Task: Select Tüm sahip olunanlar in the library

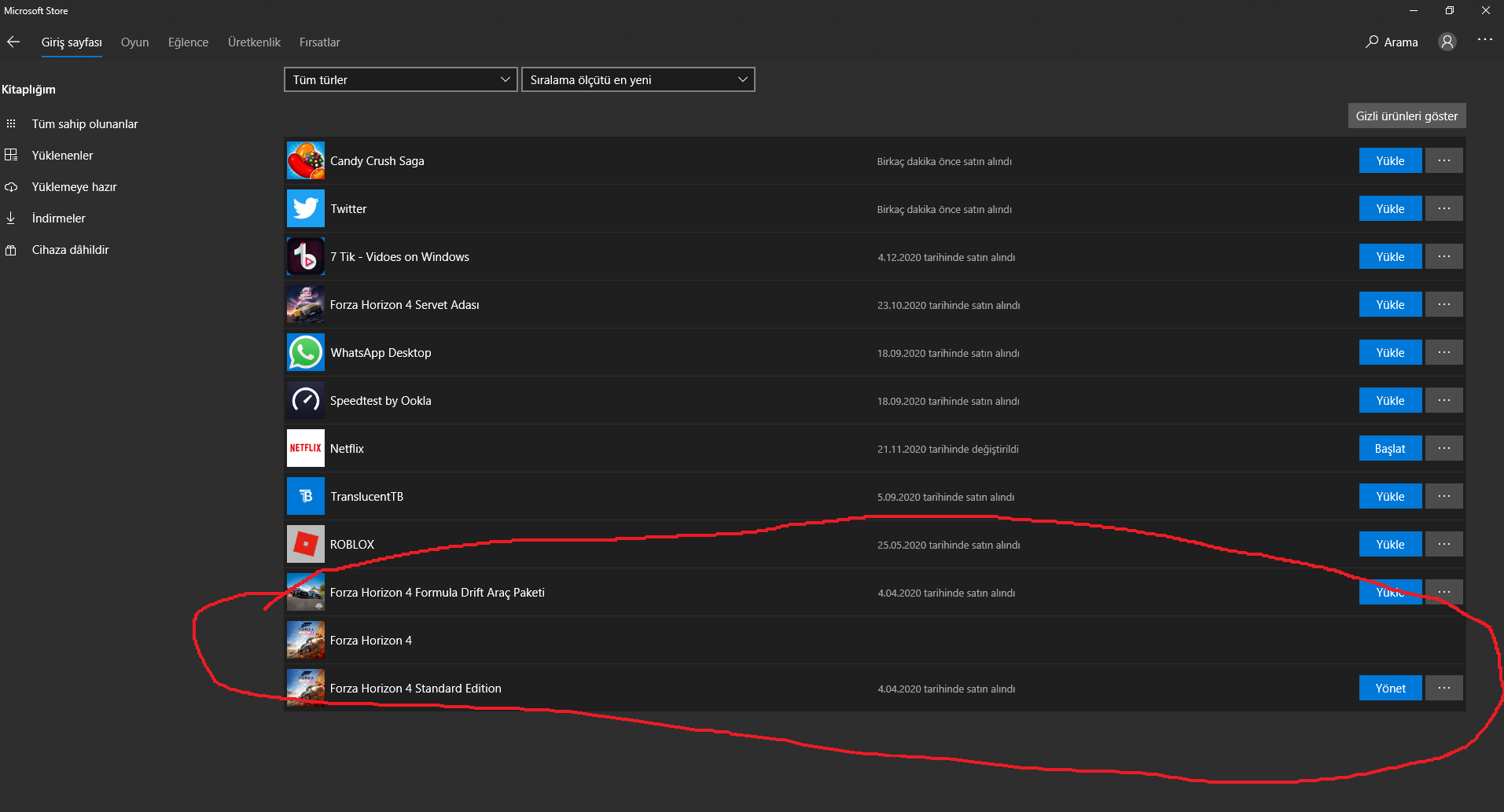Action: (x=85, y=124)
